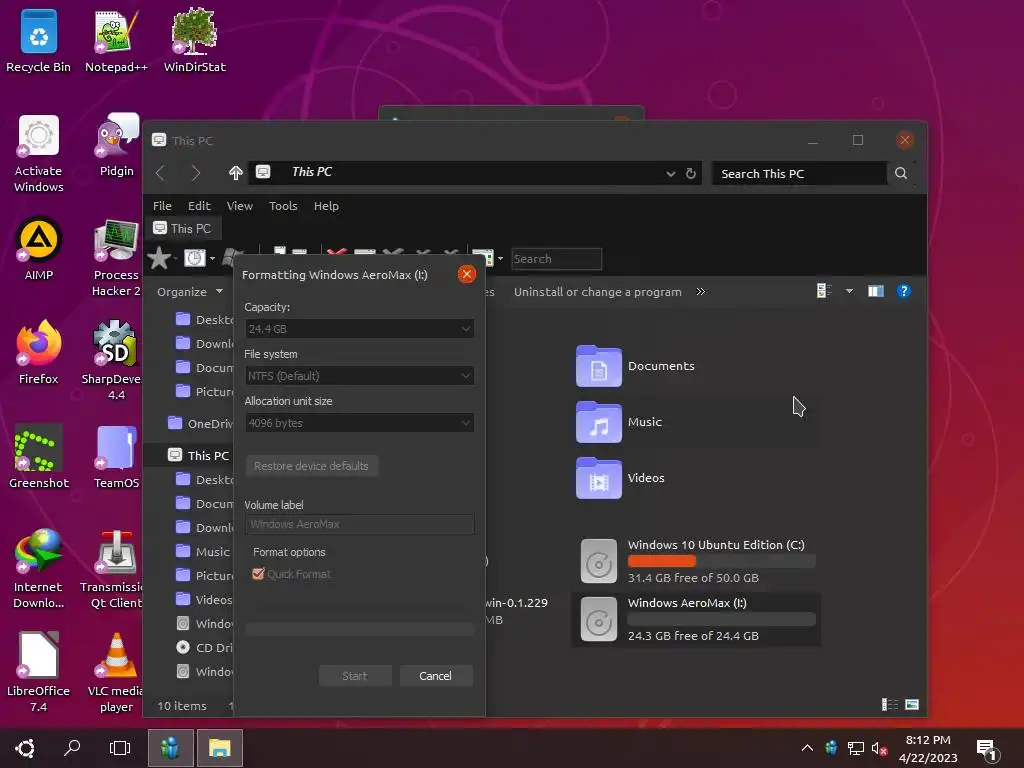Image resolution: width=1024 pixels, height=768 pixels.
Task: Open the Edit menu
Action: click(199, 206)
